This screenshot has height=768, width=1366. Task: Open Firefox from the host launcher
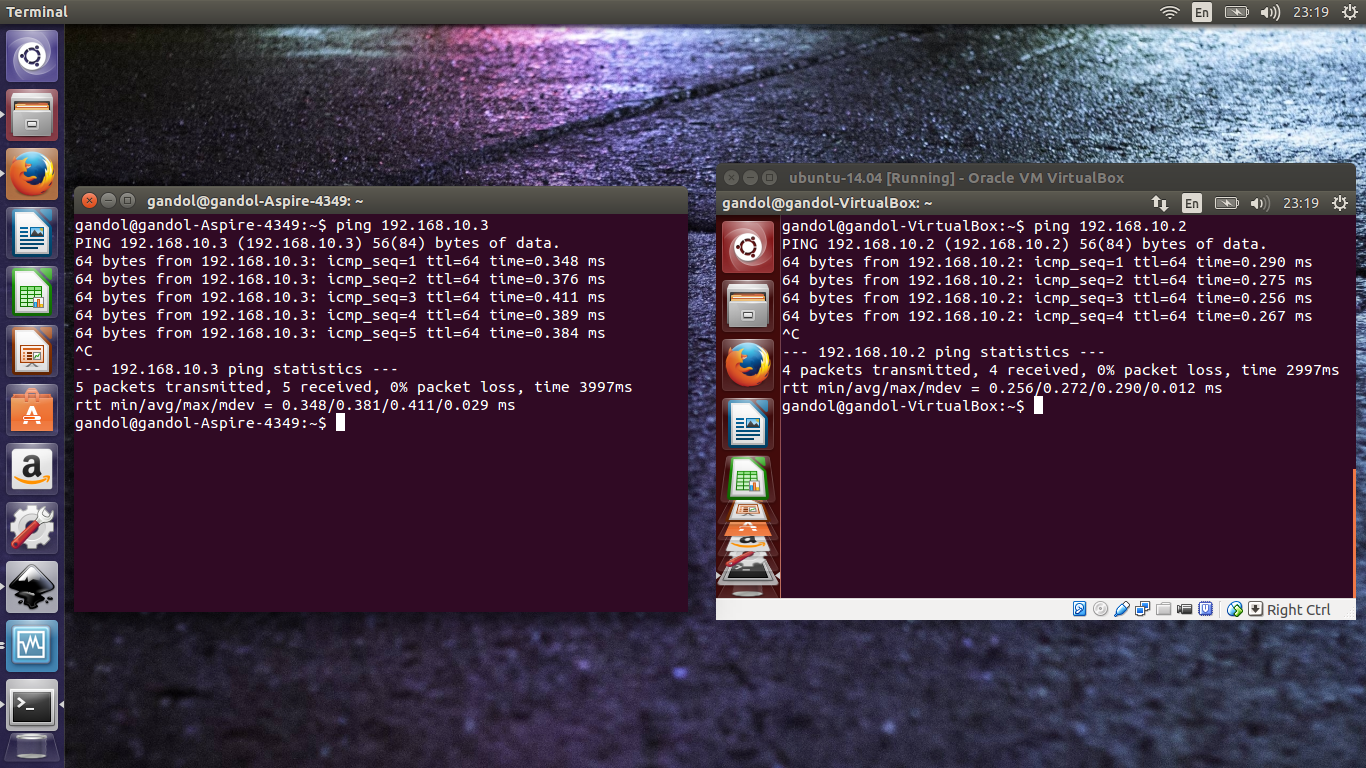click(x=32, y=170)
